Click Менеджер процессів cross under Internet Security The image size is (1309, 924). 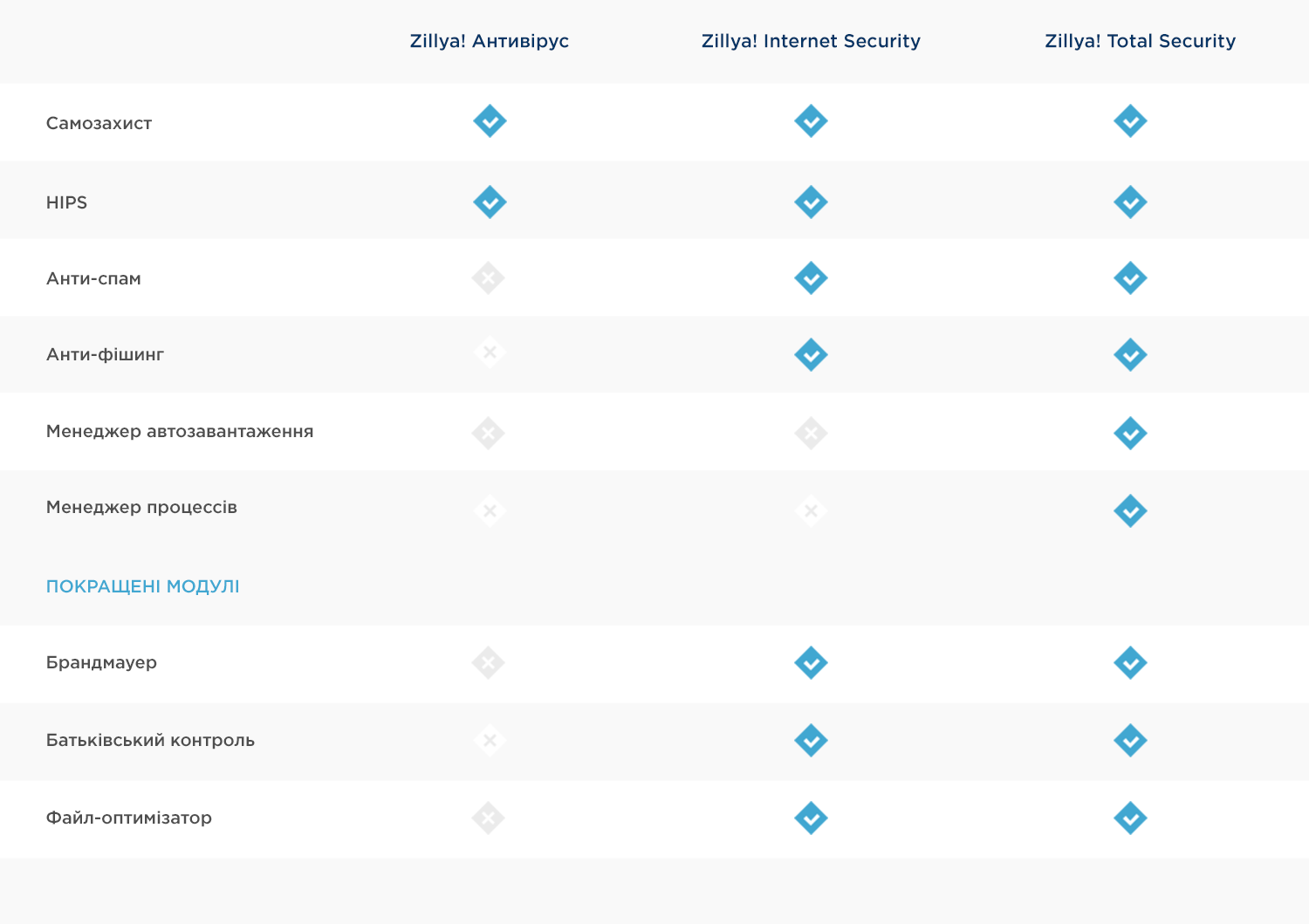811,510
